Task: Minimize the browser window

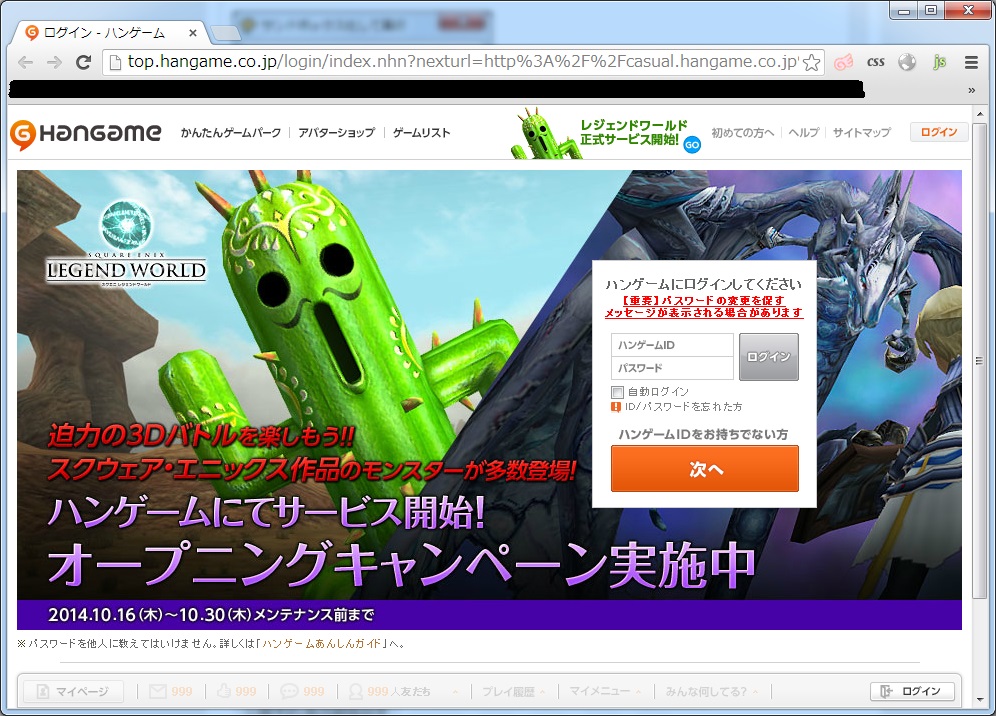Action: tap(903, 11)
